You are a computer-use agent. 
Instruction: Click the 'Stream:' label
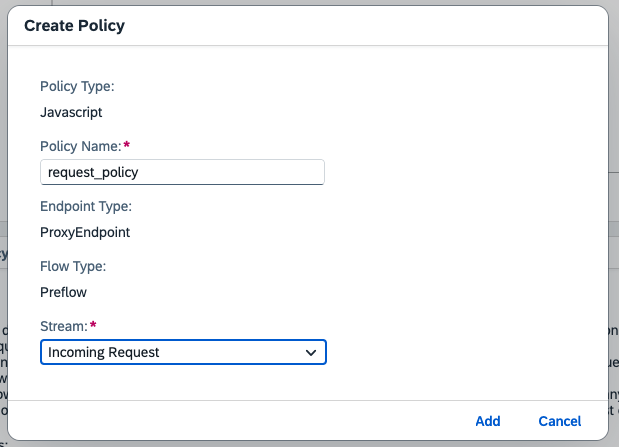click(x=64, y=326)
